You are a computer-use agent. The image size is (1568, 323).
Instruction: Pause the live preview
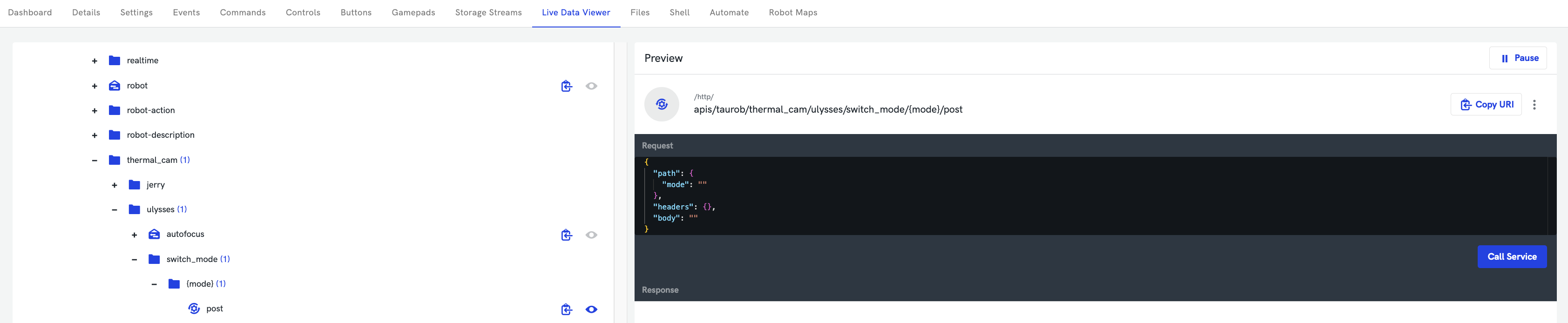pos(1517,58)
